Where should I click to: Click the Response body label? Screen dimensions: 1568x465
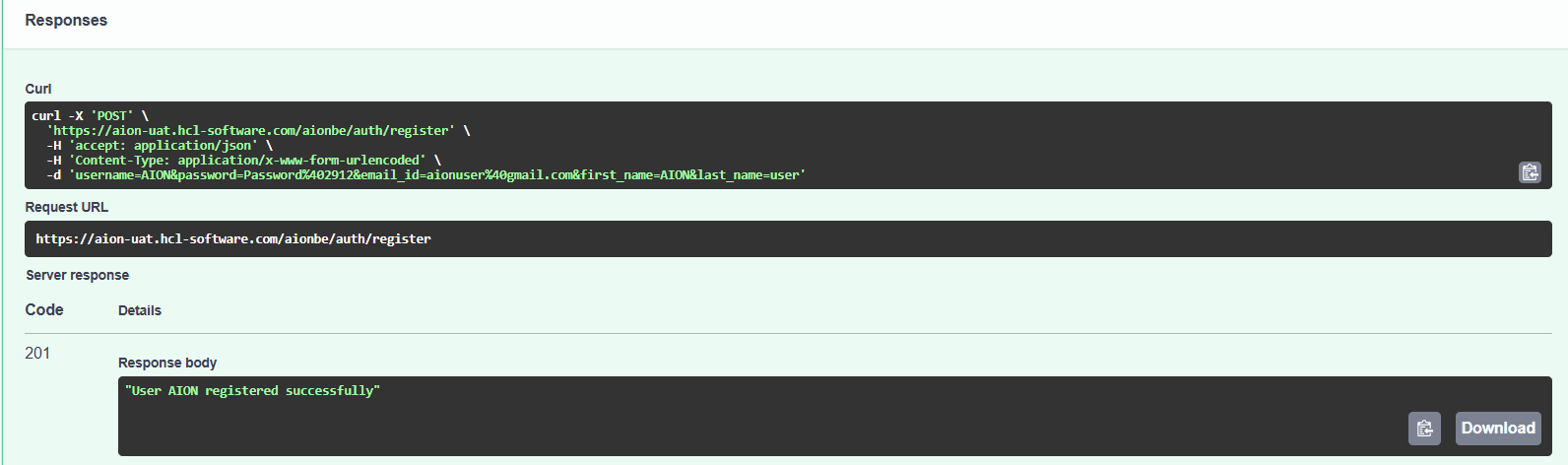167,363
